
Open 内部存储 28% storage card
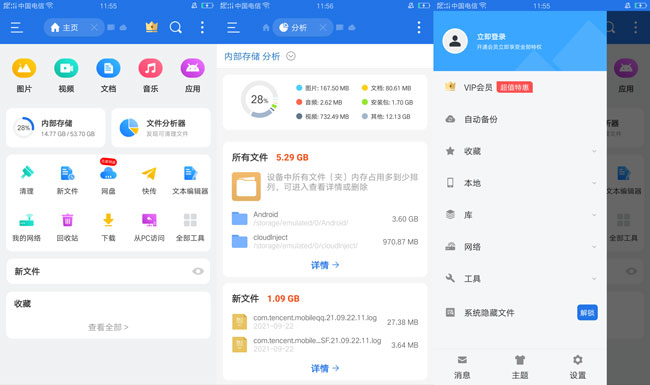(x=56, y=128)
